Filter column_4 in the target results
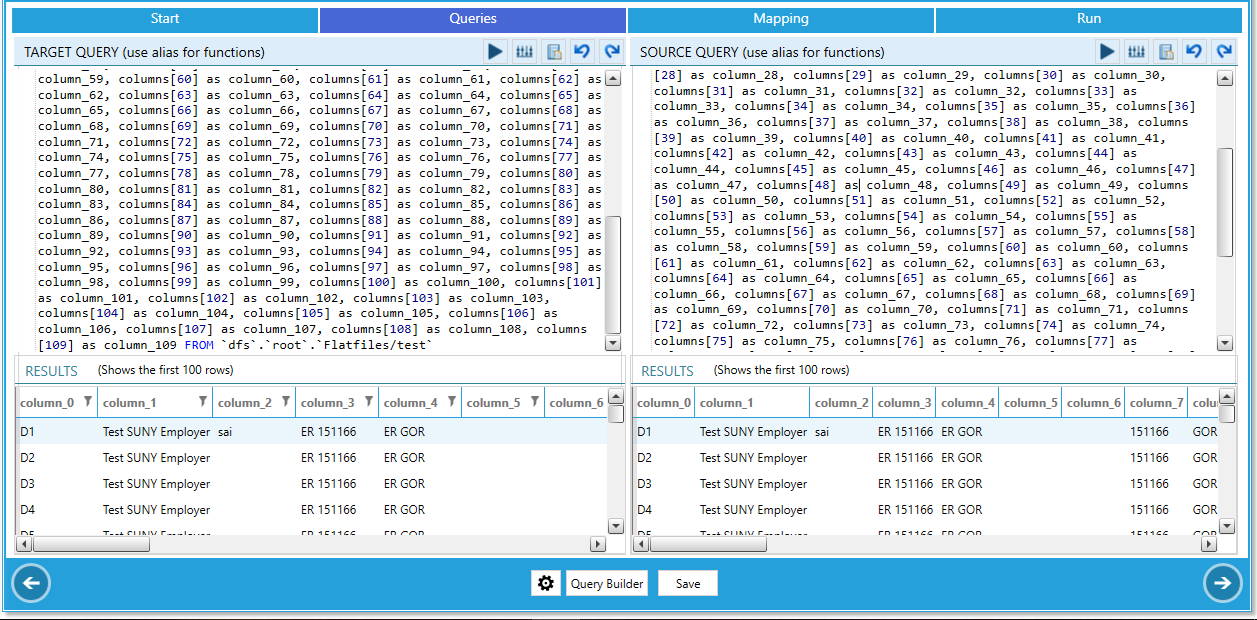Screen dimensions: 1257x620 pos(452,402)
